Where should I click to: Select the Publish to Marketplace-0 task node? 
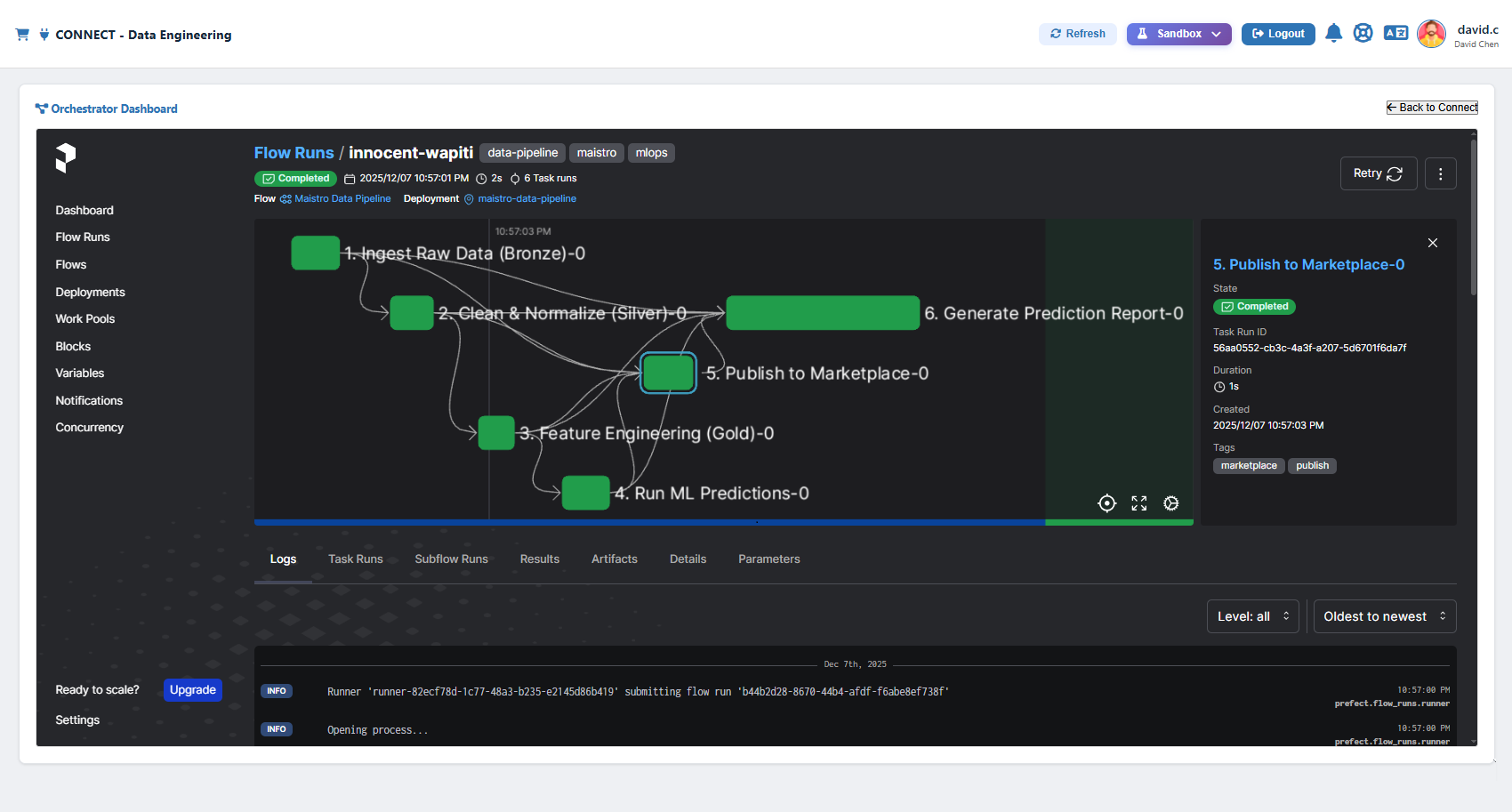click(668, 373)
